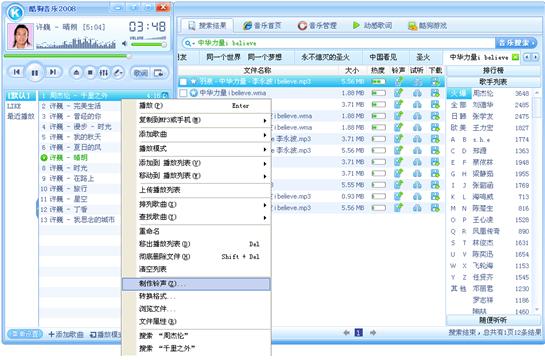Go to the previous results page arrow
The width and height of the screenshot is (545, 360).
pyautogui.click(x=346, y=333)
